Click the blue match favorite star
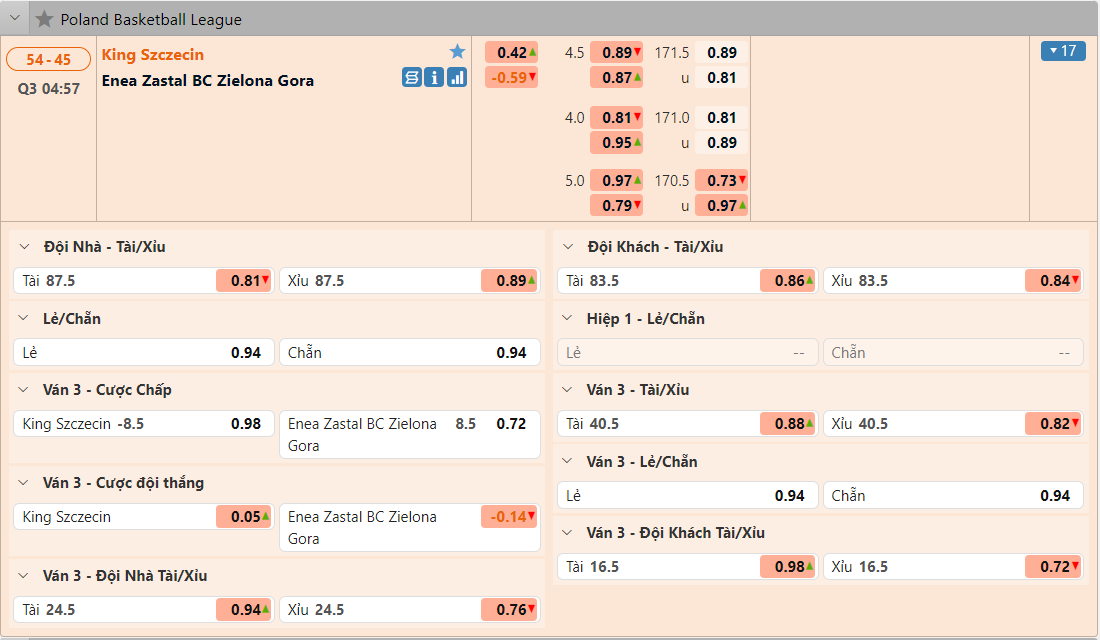This screenshot has height=640, width=1100. [457, 52]
